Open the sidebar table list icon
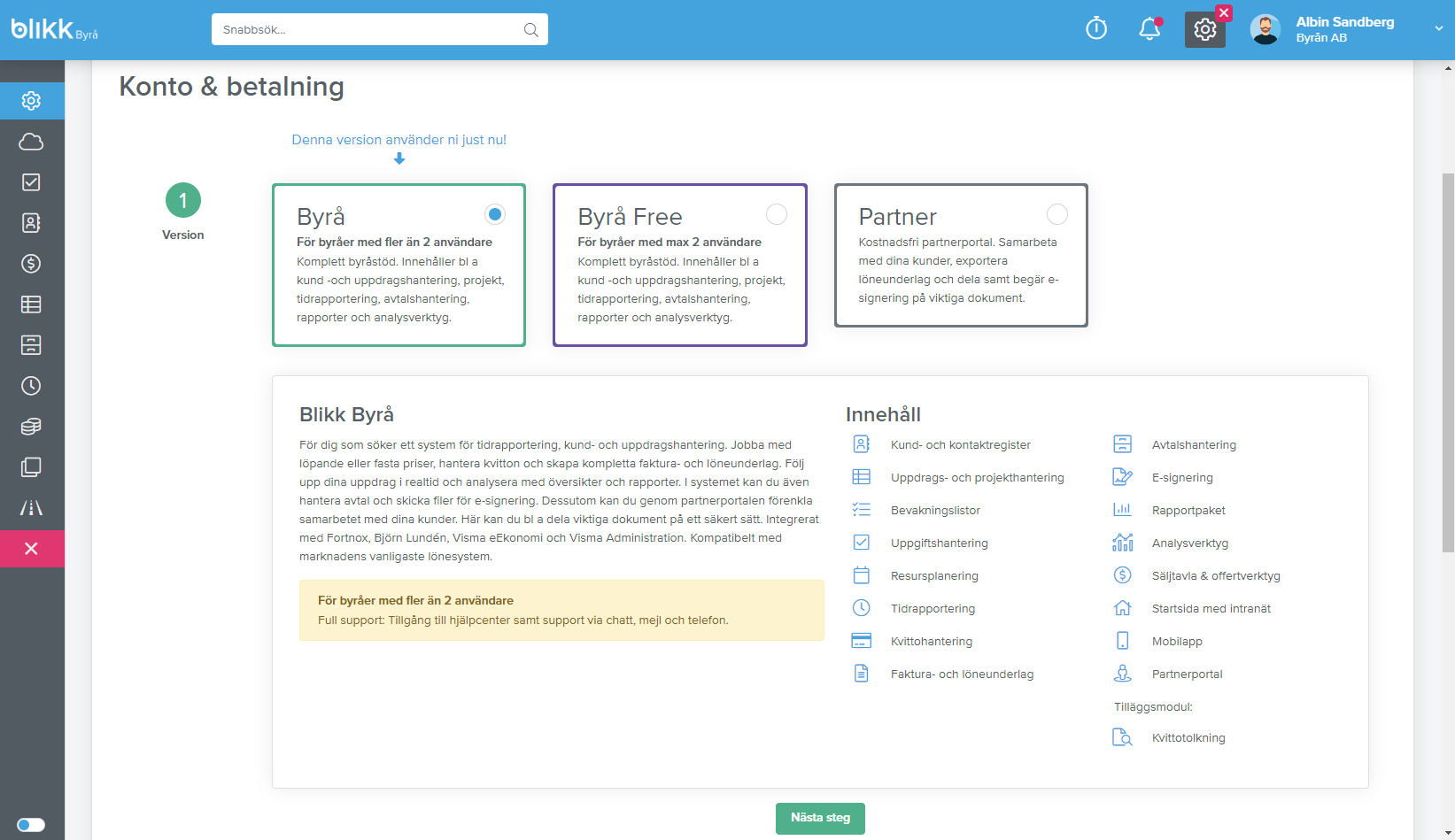The width and height of the screenshot is (1455, 840). point(32,304)
